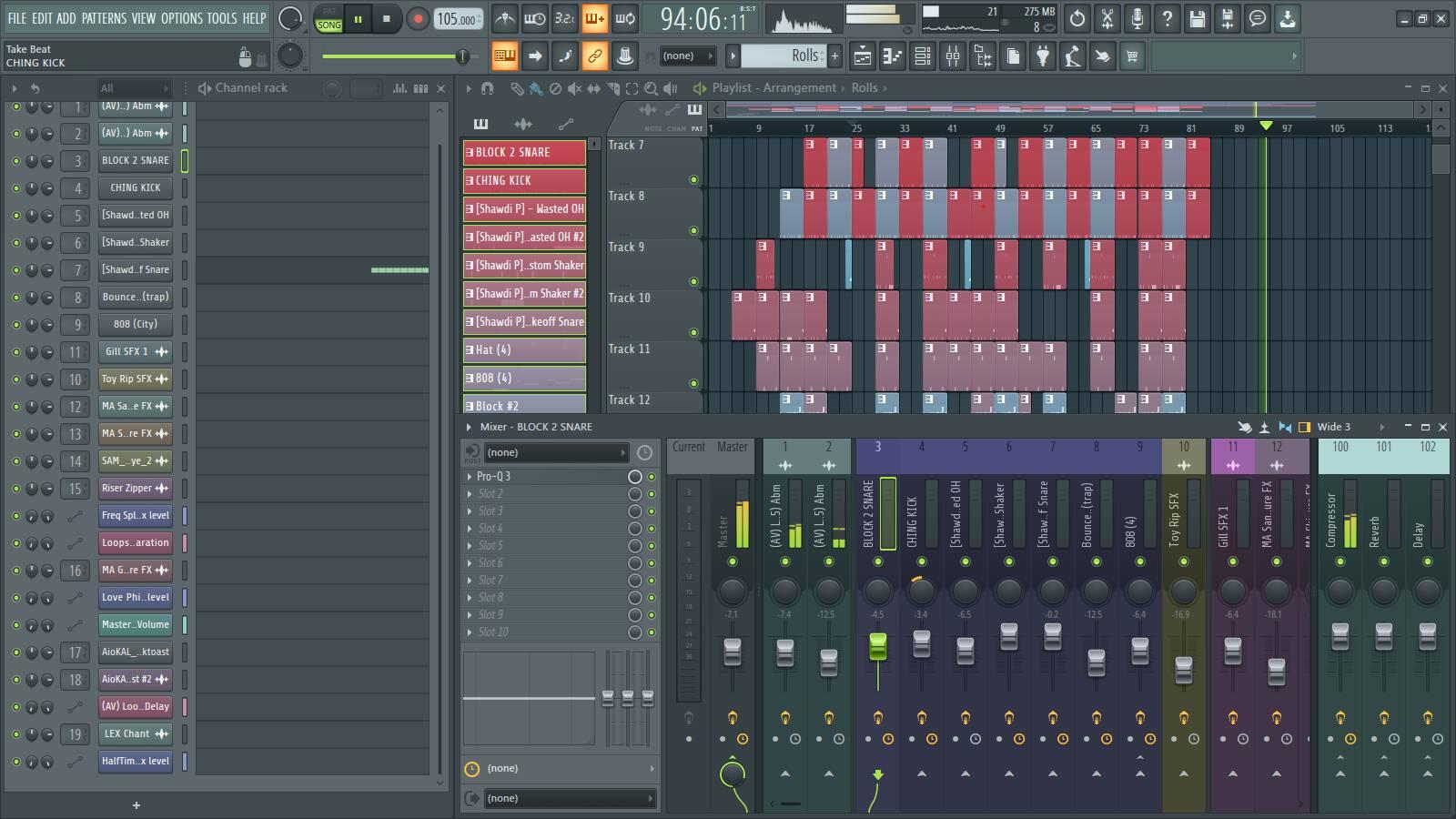Screen dimensions: 1456x819
Task: Open the mixer input (none) dropdown
Action: 555,452
